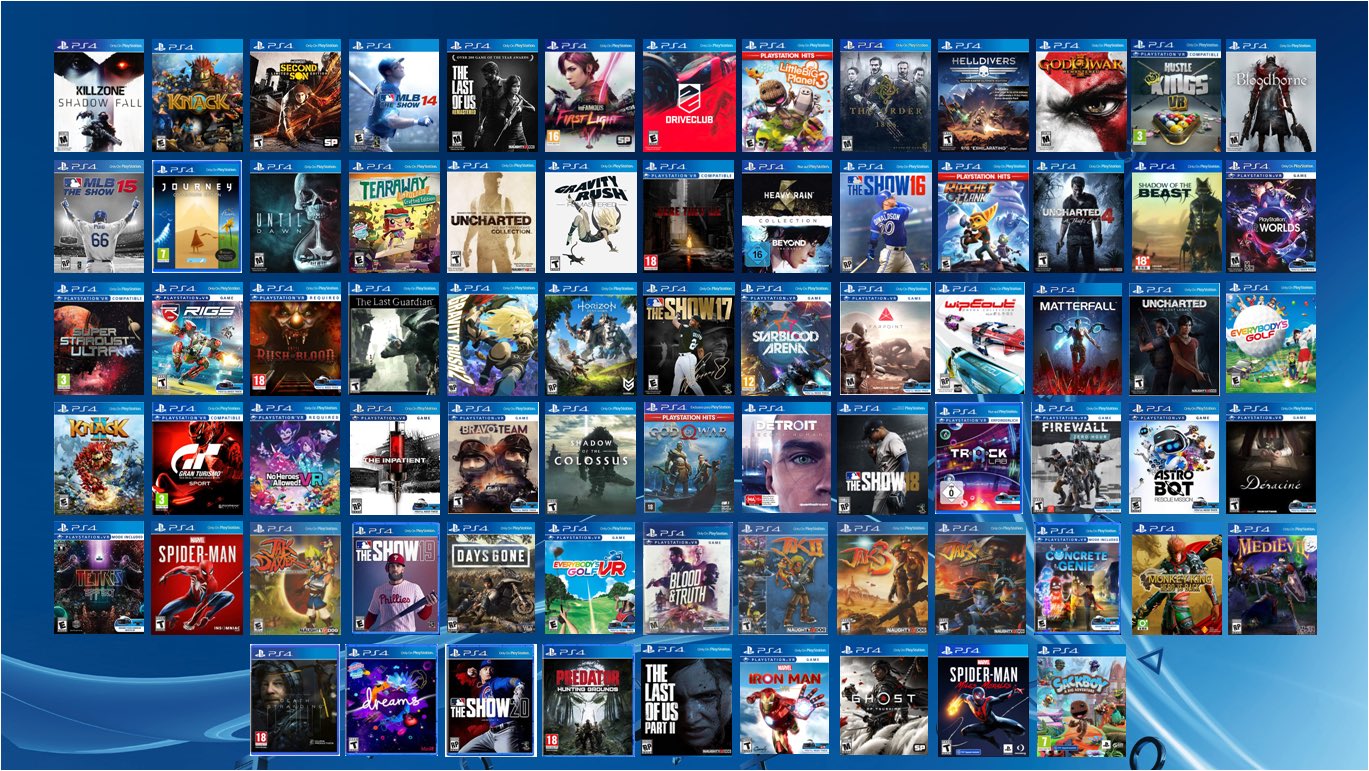This screenshot has height=771, width=1369.
Task: Pick the MLB 14 The Show cover
Action: [393, 96]
